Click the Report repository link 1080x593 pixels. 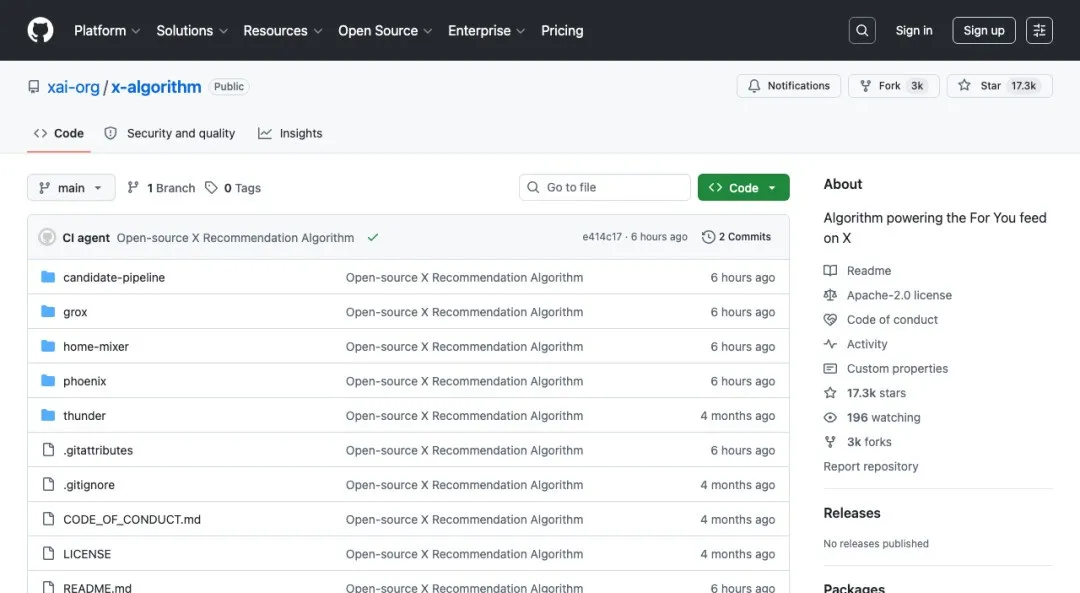pos(871,466)
